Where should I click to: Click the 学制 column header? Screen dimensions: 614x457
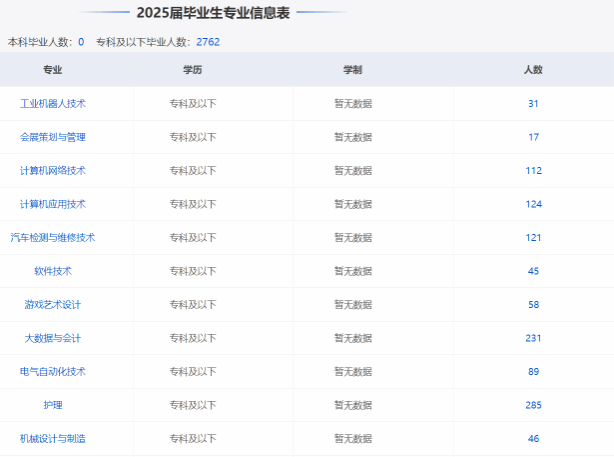(x=353, y=70)
